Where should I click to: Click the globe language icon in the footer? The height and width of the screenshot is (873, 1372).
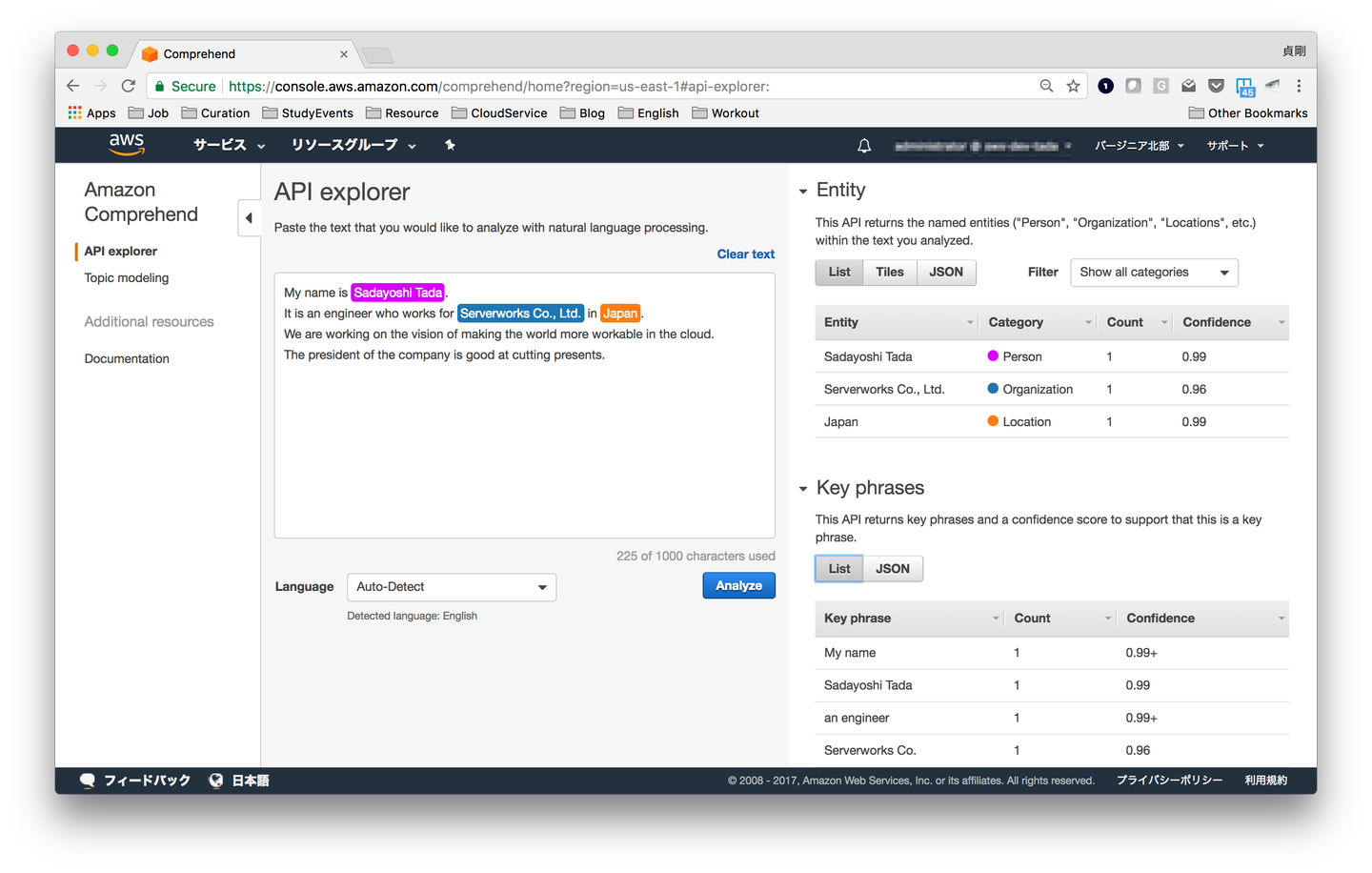(216, 781)
